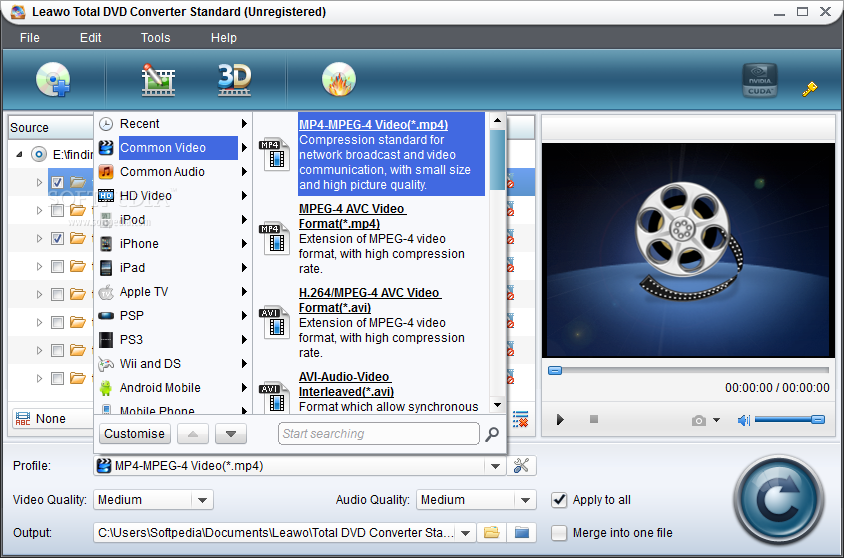Expand the last title tree row

point(39,378)
